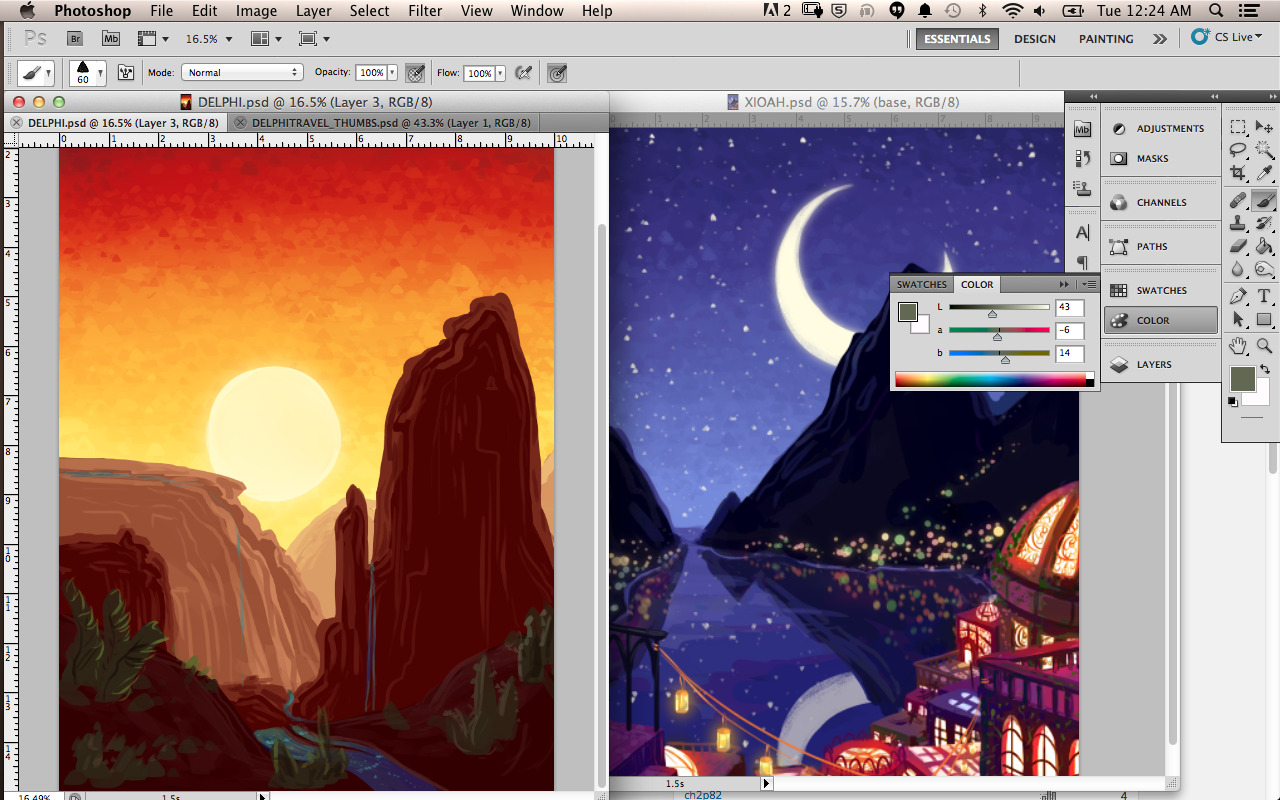Click the toolbox foreground color swatch
Image resolution: width=1280 pixels, height=800 pixels.
click(1242, 379)
